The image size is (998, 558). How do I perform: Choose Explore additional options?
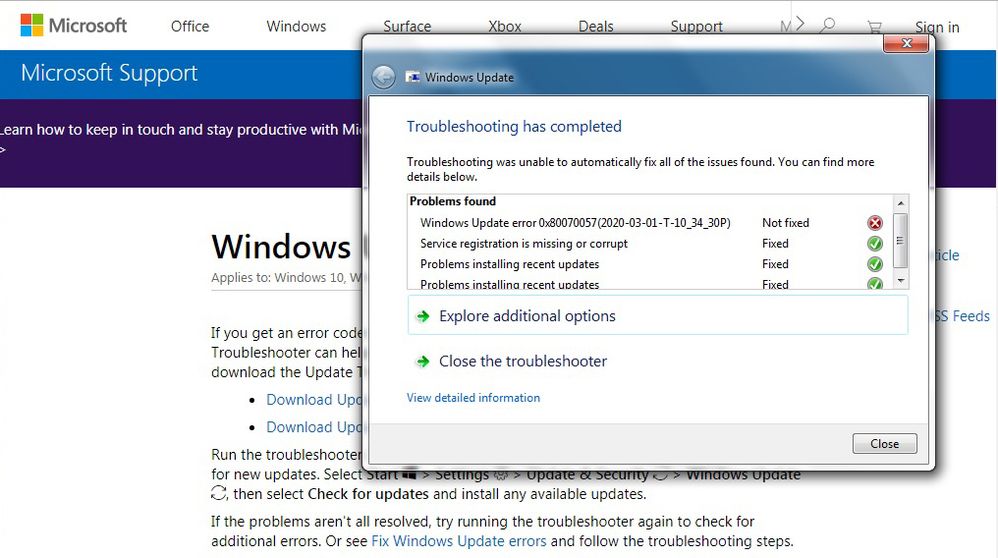coord(657,316)
